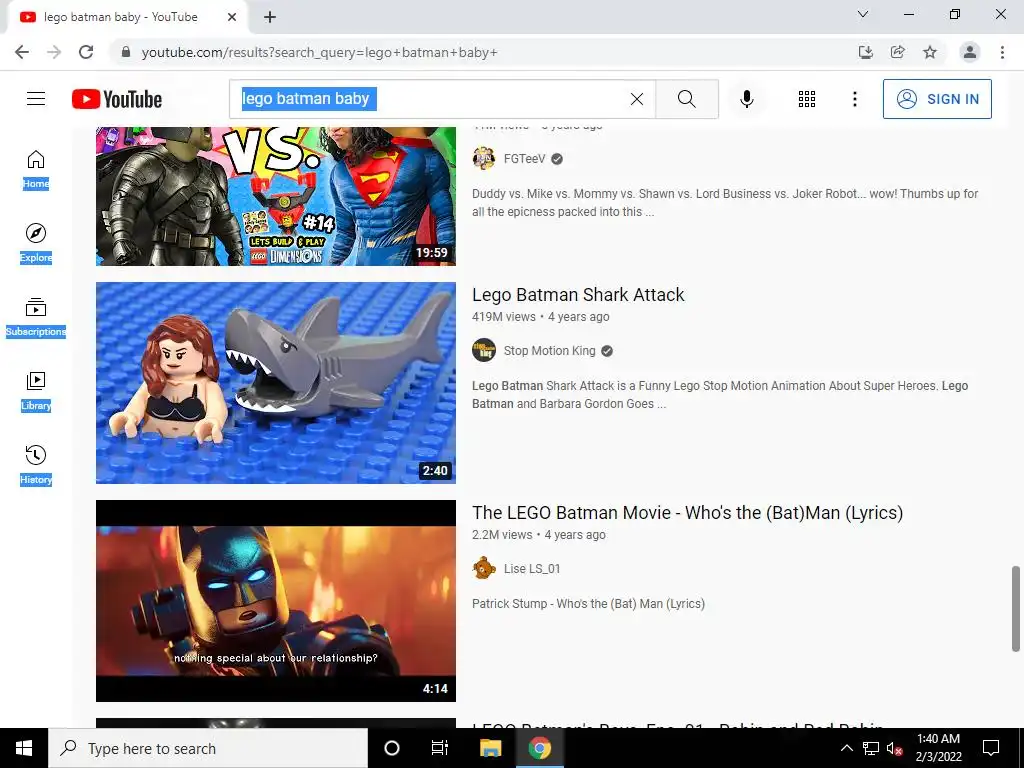Click the network icon in the tray

(871, 748)
